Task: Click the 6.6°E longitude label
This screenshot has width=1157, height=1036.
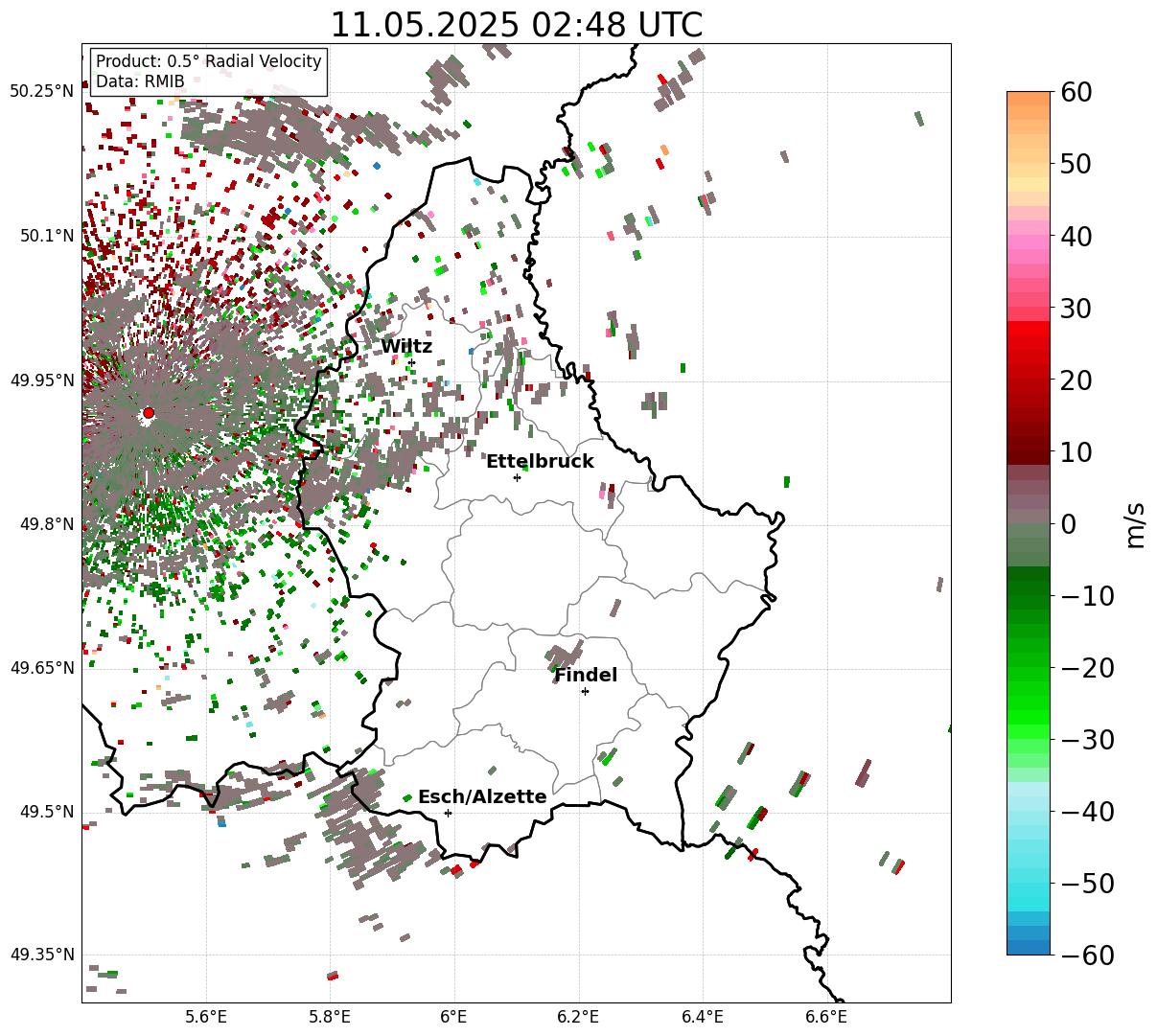Action: tap(826, 1017)
